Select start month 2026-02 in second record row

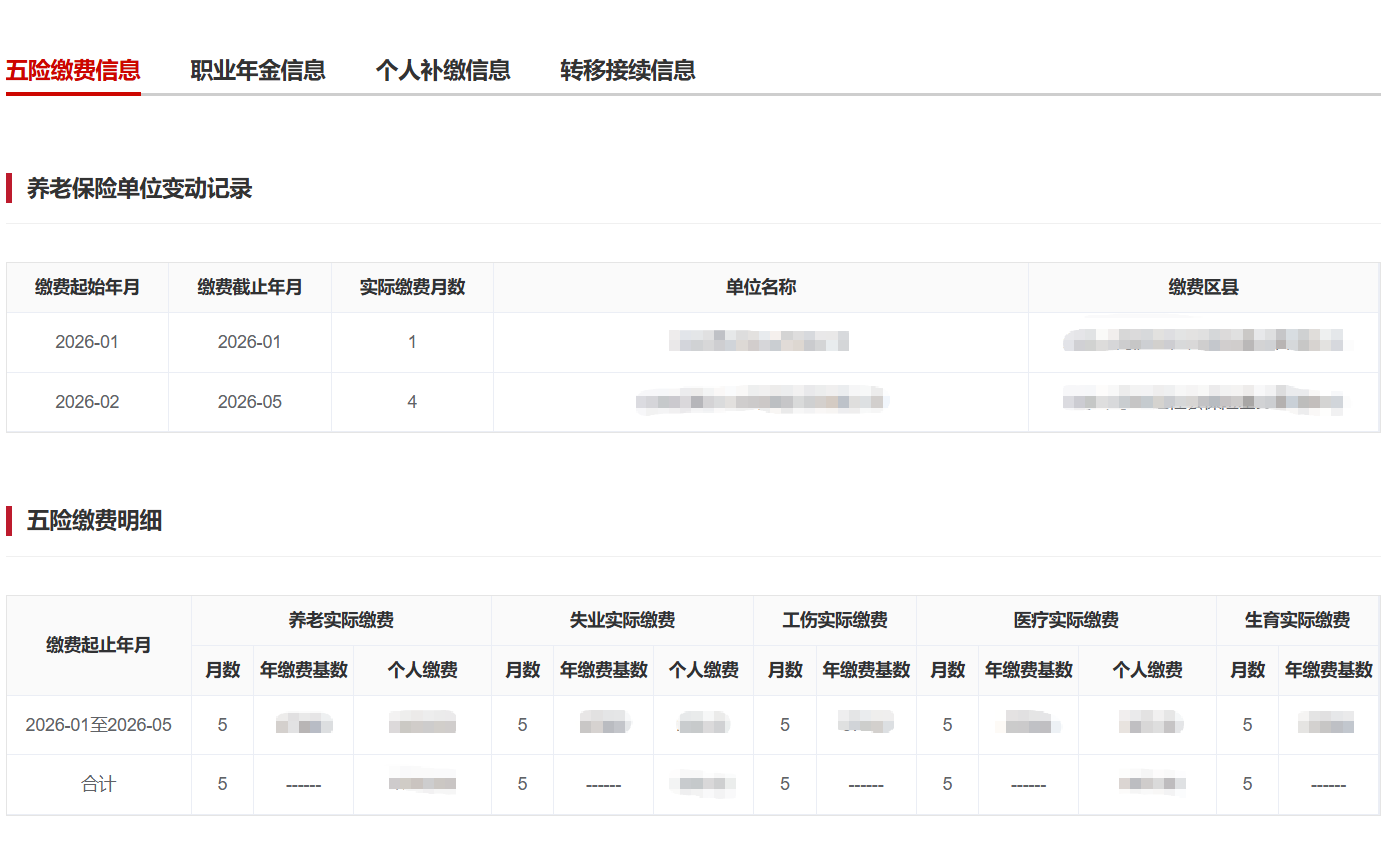[x=87, y=402]
